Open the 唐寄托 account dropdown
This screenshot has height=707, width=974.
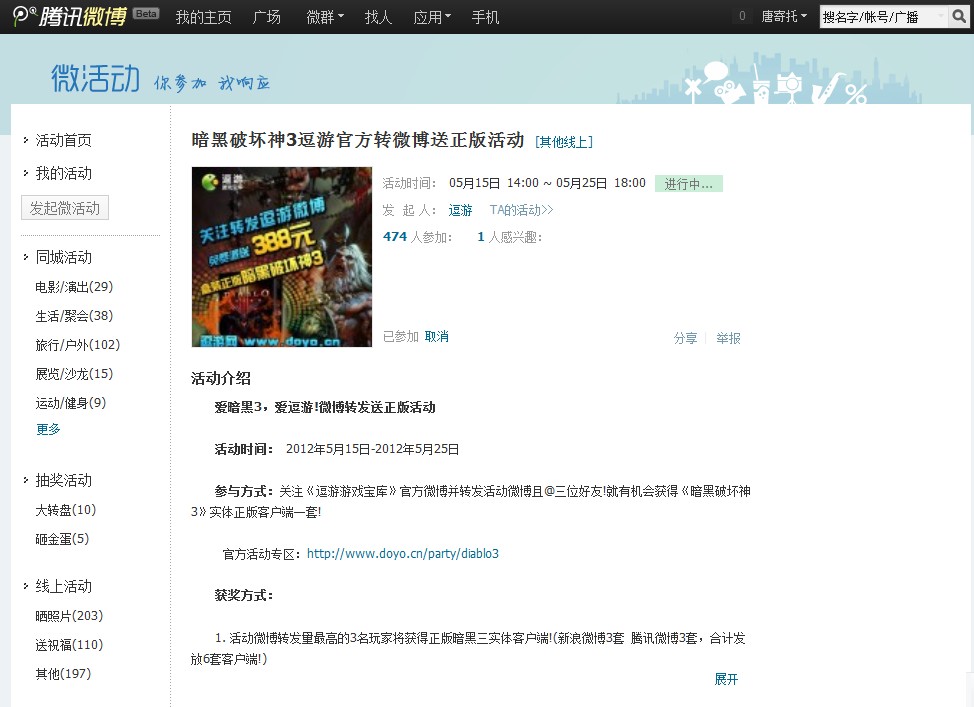(784, 17)
